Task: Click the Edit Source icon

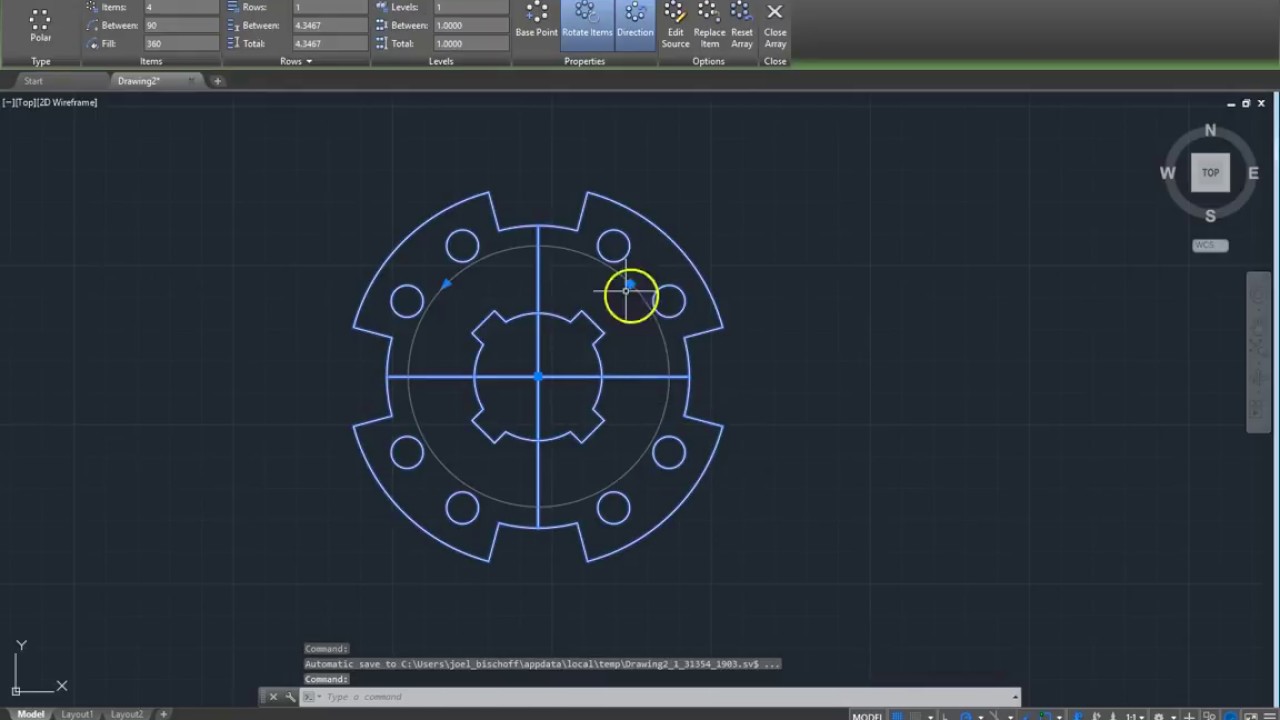Action: (675, 25)
